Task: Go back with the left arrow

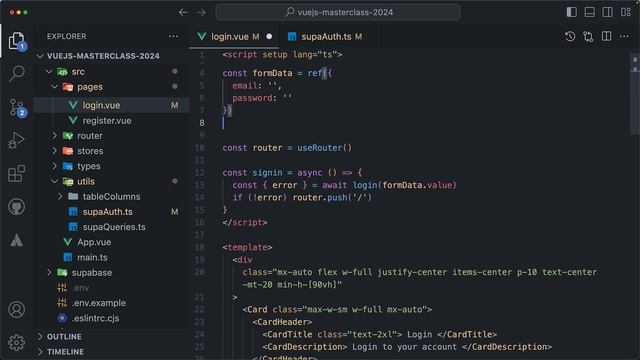Action: (x=183, y=12)
